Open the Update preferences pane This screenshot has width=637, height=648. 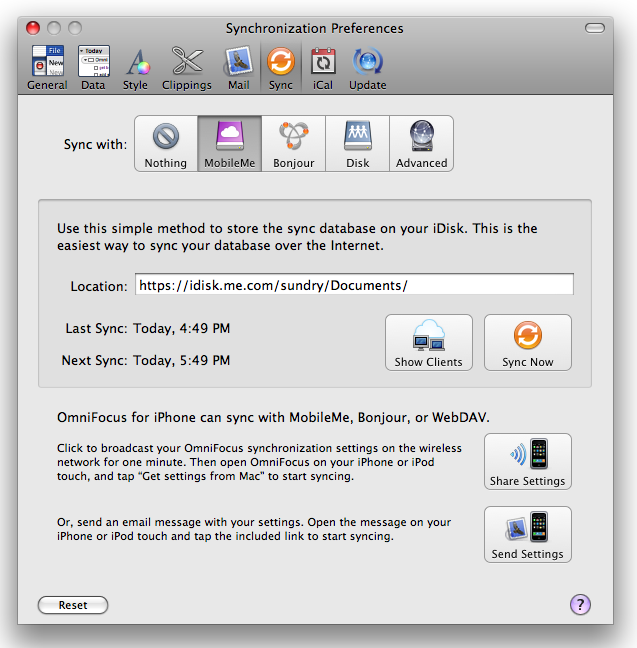point(367,68)
